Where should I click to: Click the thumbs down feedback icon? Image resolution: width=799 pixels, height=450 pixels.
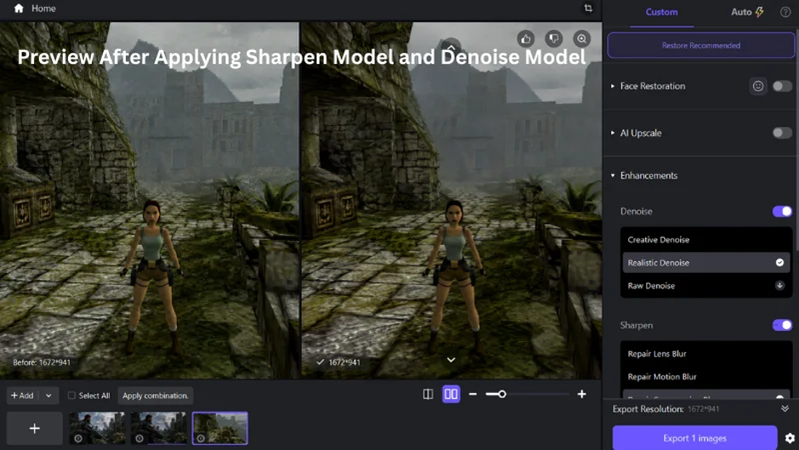(x=554, y=39)
